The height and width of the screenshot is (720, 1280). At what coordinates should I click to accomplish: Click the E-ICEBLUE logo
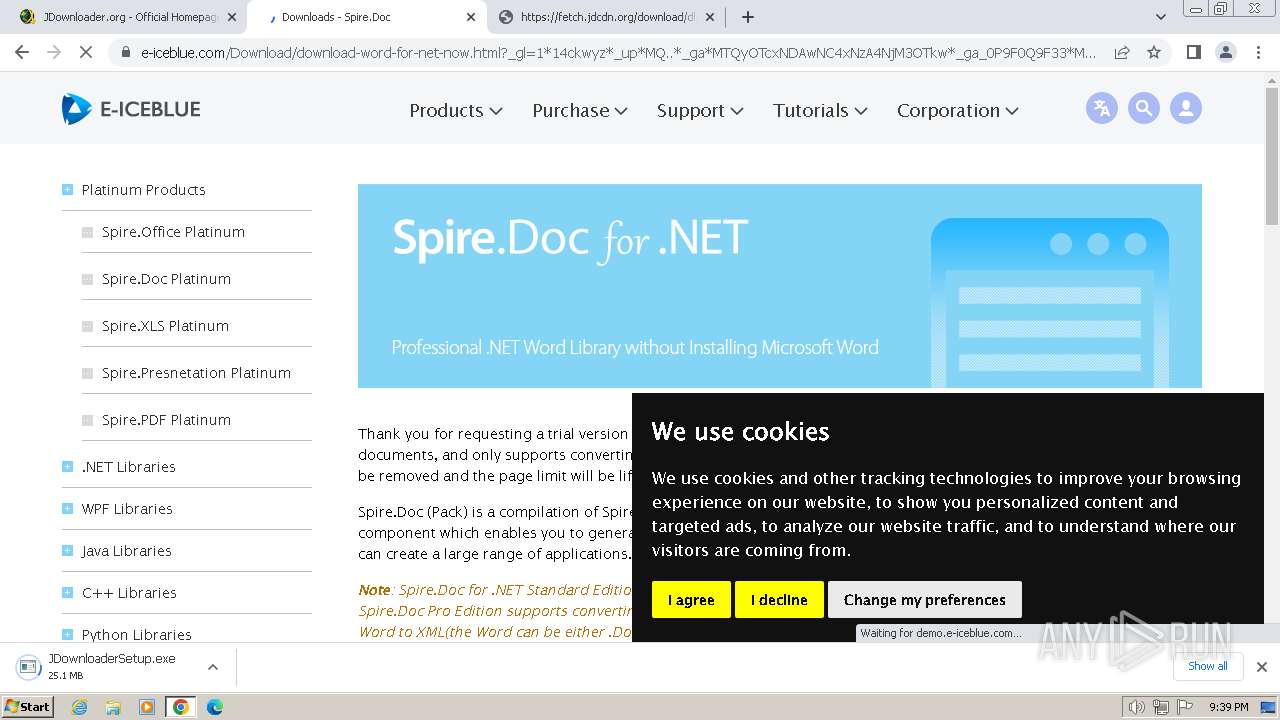[131, 109]
